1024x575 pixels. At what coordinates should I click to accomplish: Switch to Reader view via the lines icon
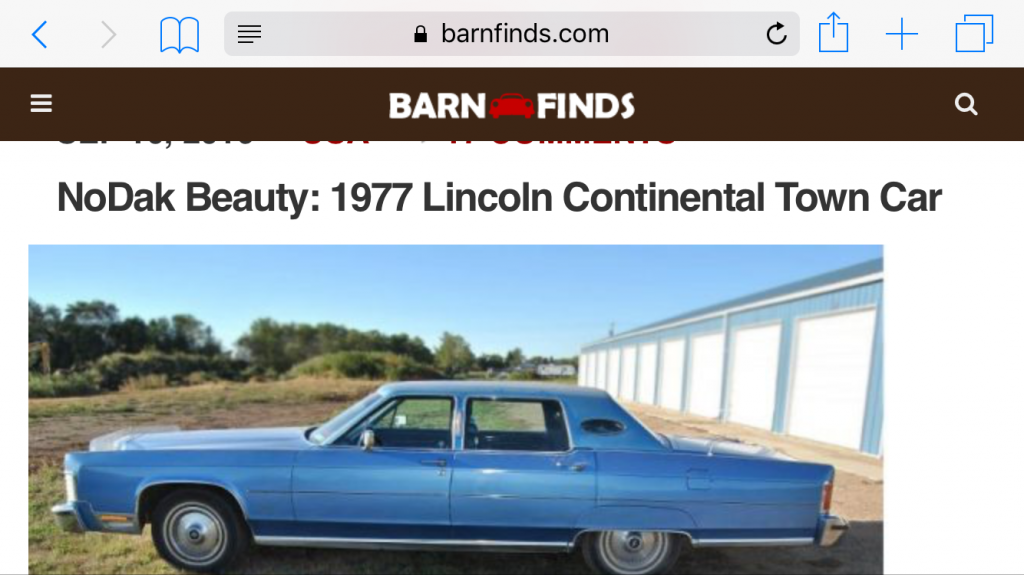tap(249, 34)
